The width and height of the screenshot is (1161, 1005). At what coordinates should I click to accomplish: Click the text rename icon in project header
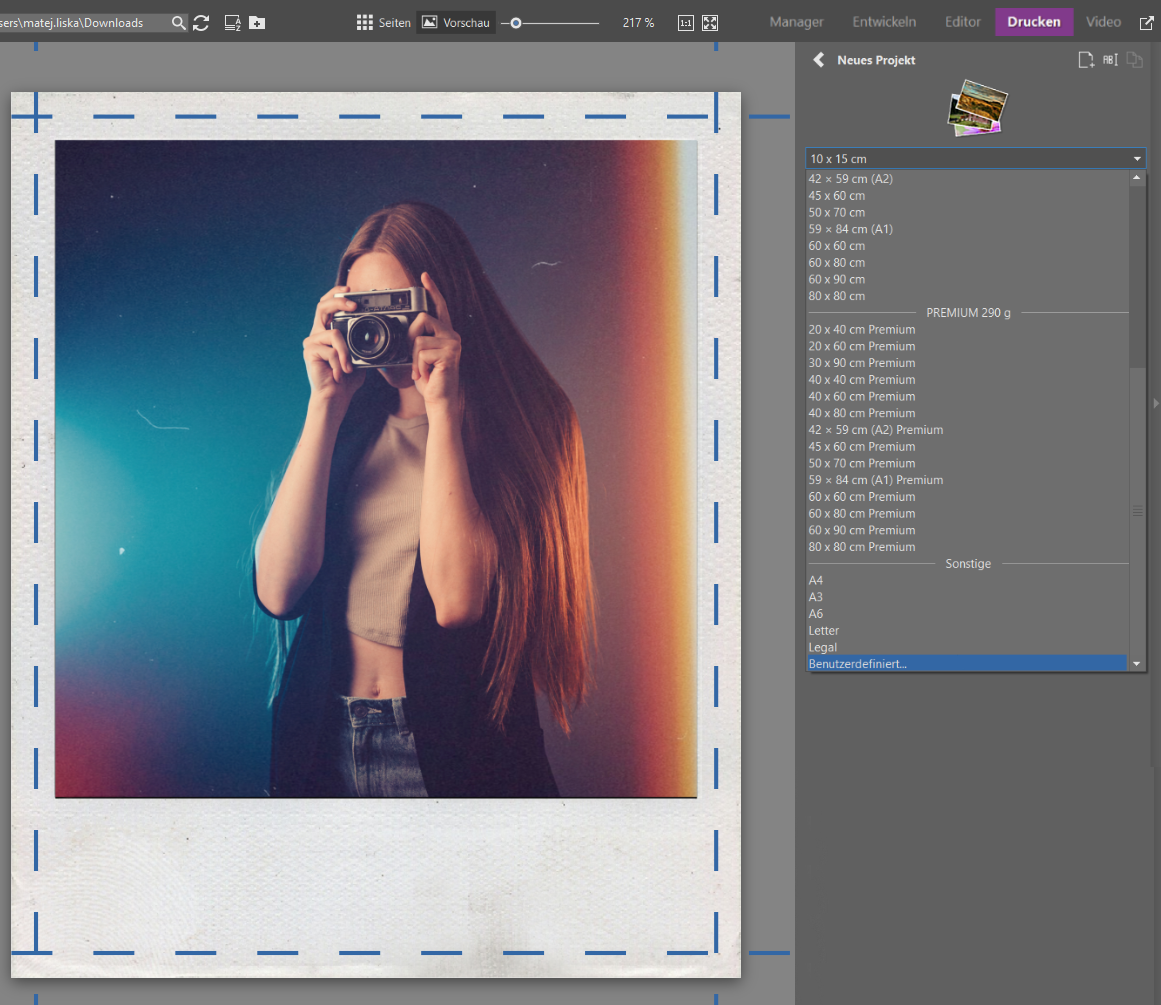tap(1110, 60)
